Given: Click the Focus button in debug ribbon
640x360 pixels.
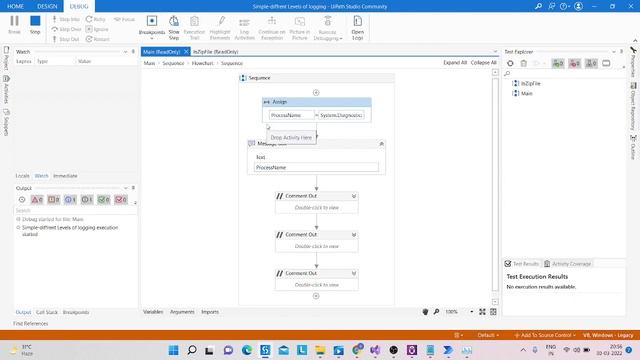Looking at the screenshot, I should pos(124,19).
